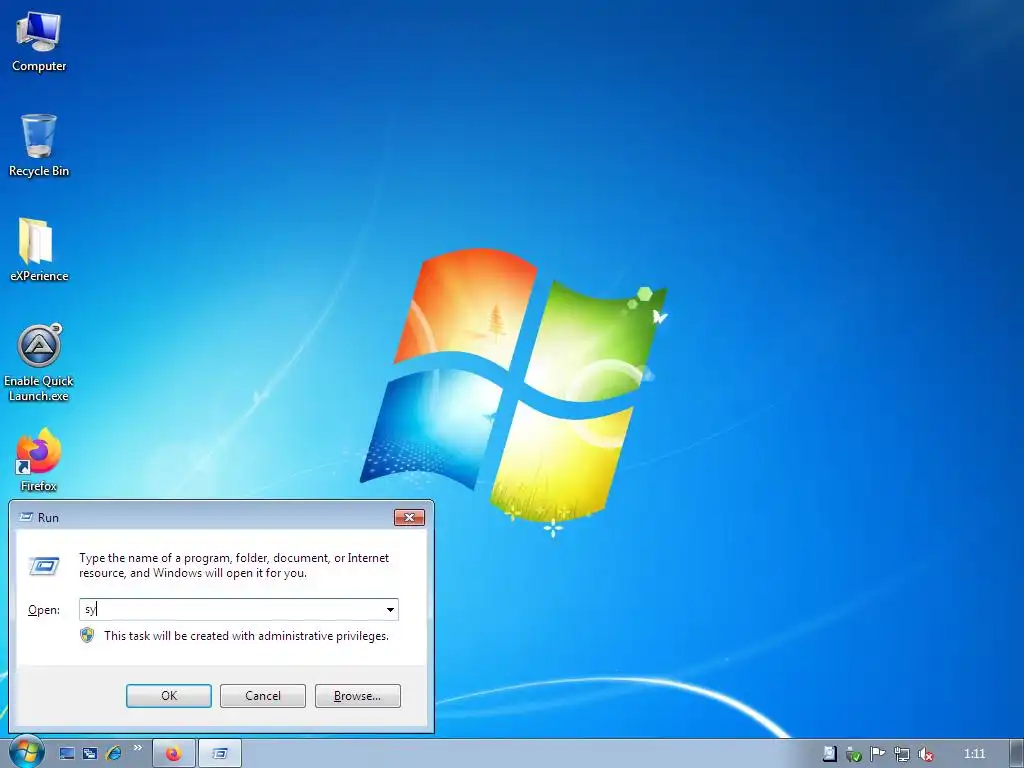This screenshot has height=768, width=1024.
Task: Click the muted volume tray icon
Action: (926, 754)
